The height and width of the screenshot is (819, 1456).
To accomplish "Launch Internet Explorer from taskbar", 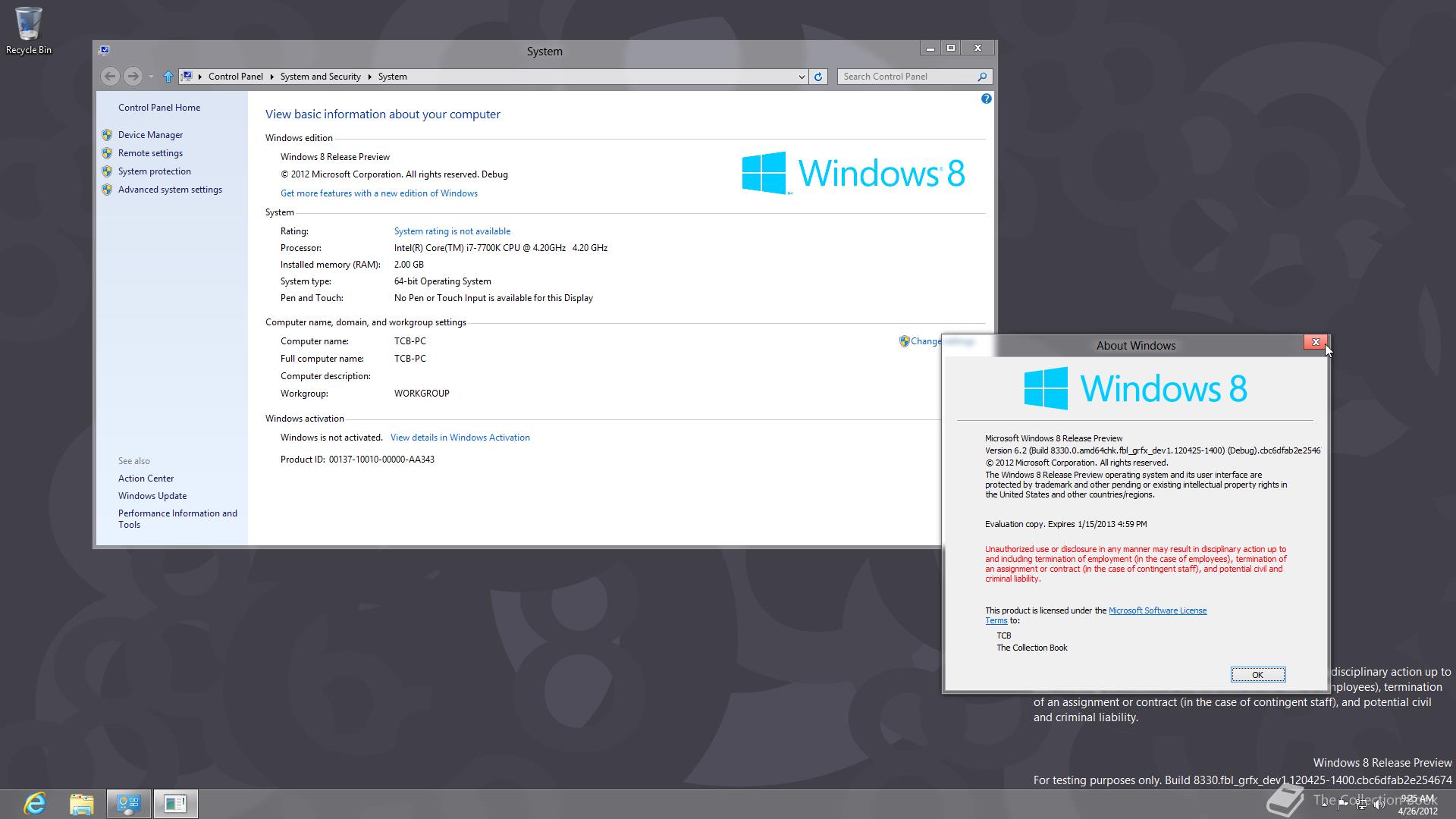I will click(x=35, y=804).
